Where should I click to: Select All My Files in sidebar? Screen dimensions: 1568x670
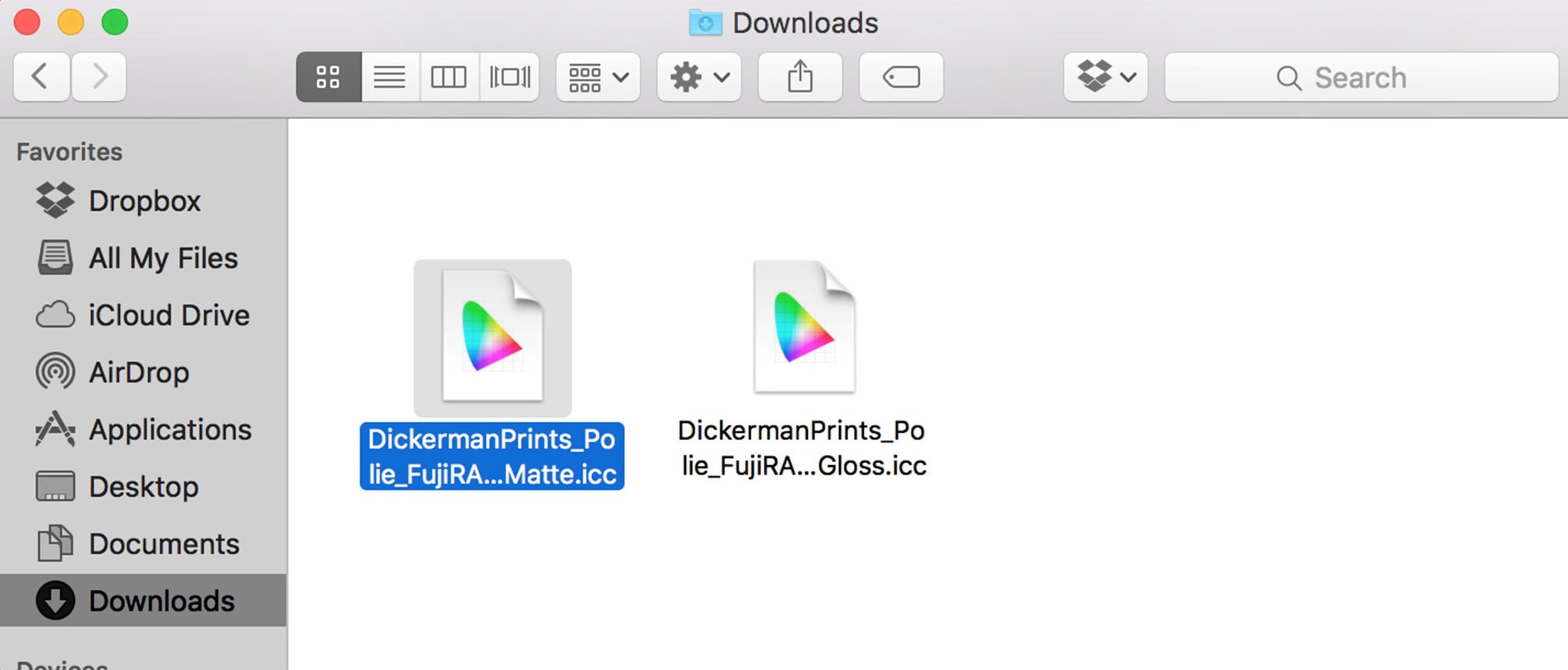tap(163, 258)
